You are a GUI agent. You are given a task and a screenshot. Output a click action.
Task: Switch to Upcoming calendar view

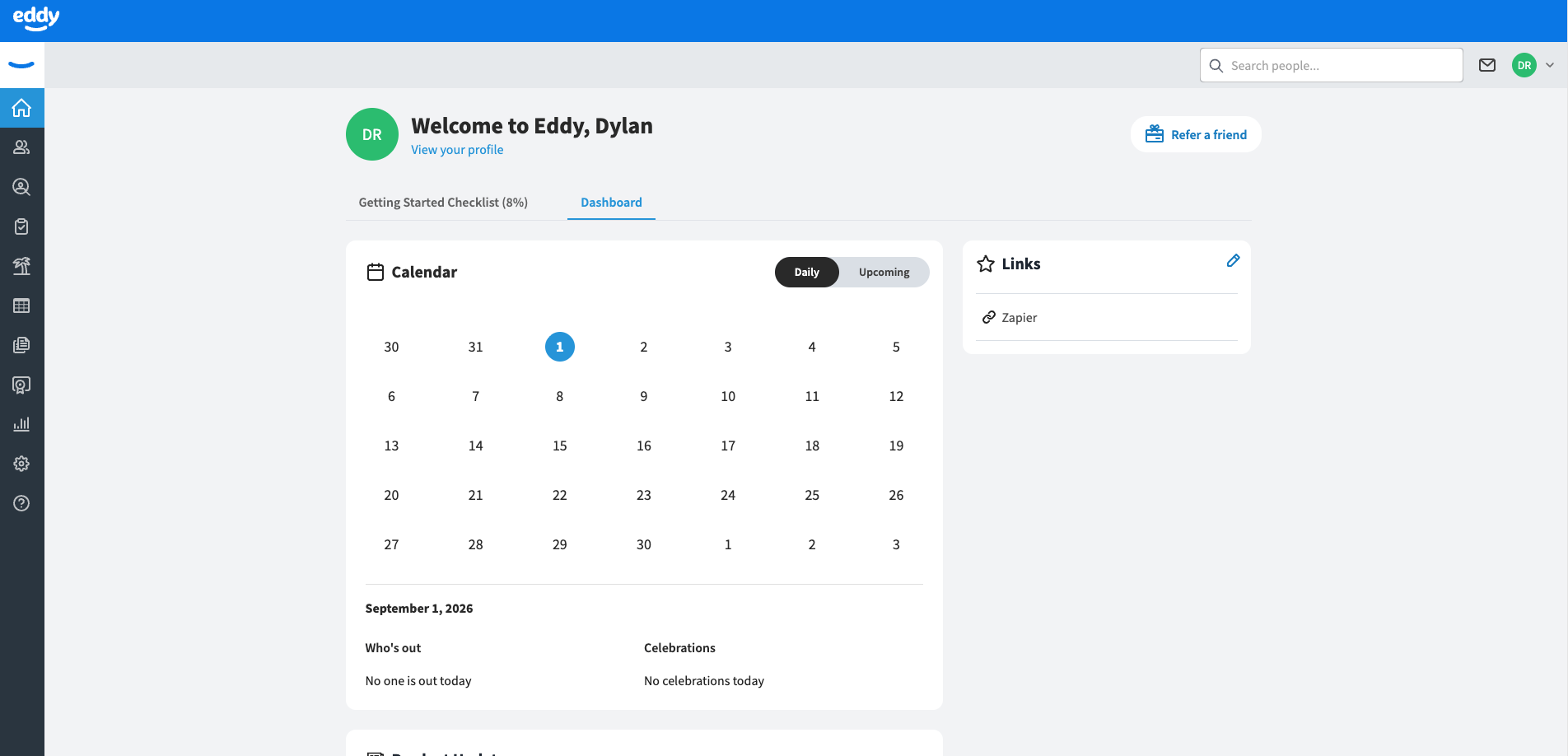tap(884, 272)
